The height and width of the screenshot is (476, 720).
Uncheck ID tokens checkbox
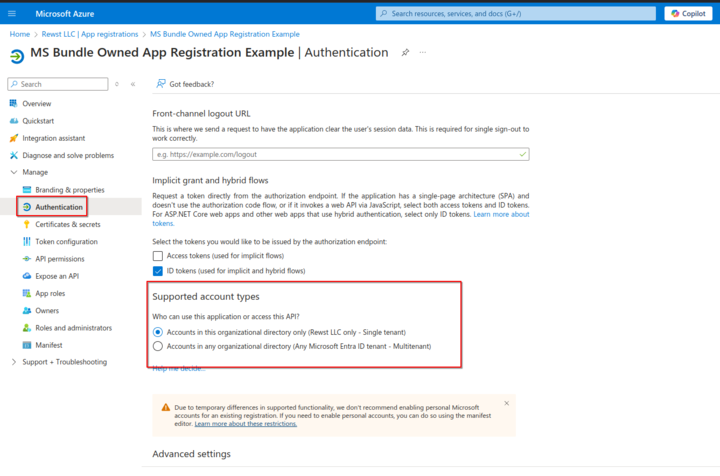pyautogui.click(x=157, y=271)
